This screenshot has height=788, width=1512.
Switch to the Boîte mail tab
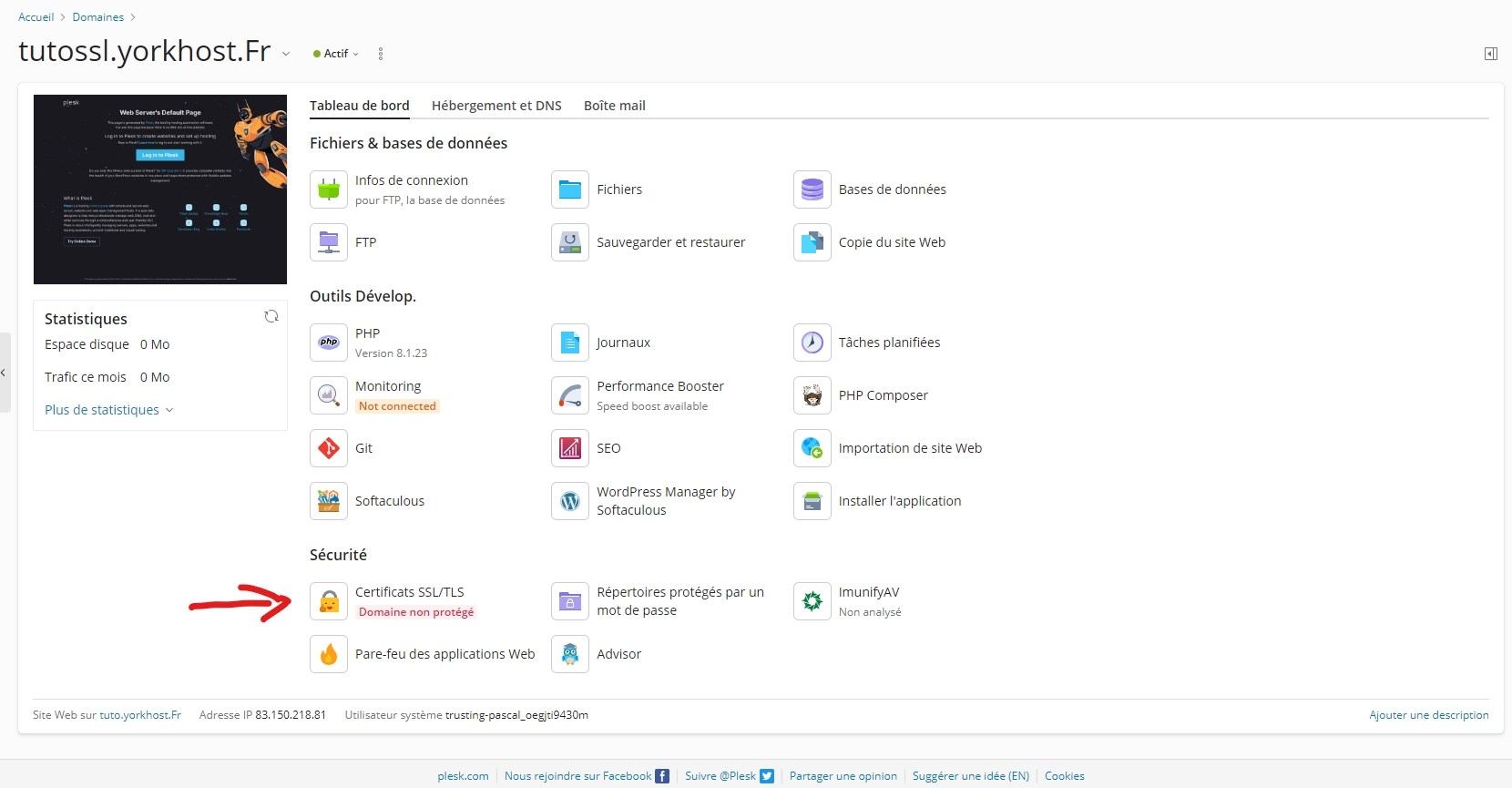[614, 106]
